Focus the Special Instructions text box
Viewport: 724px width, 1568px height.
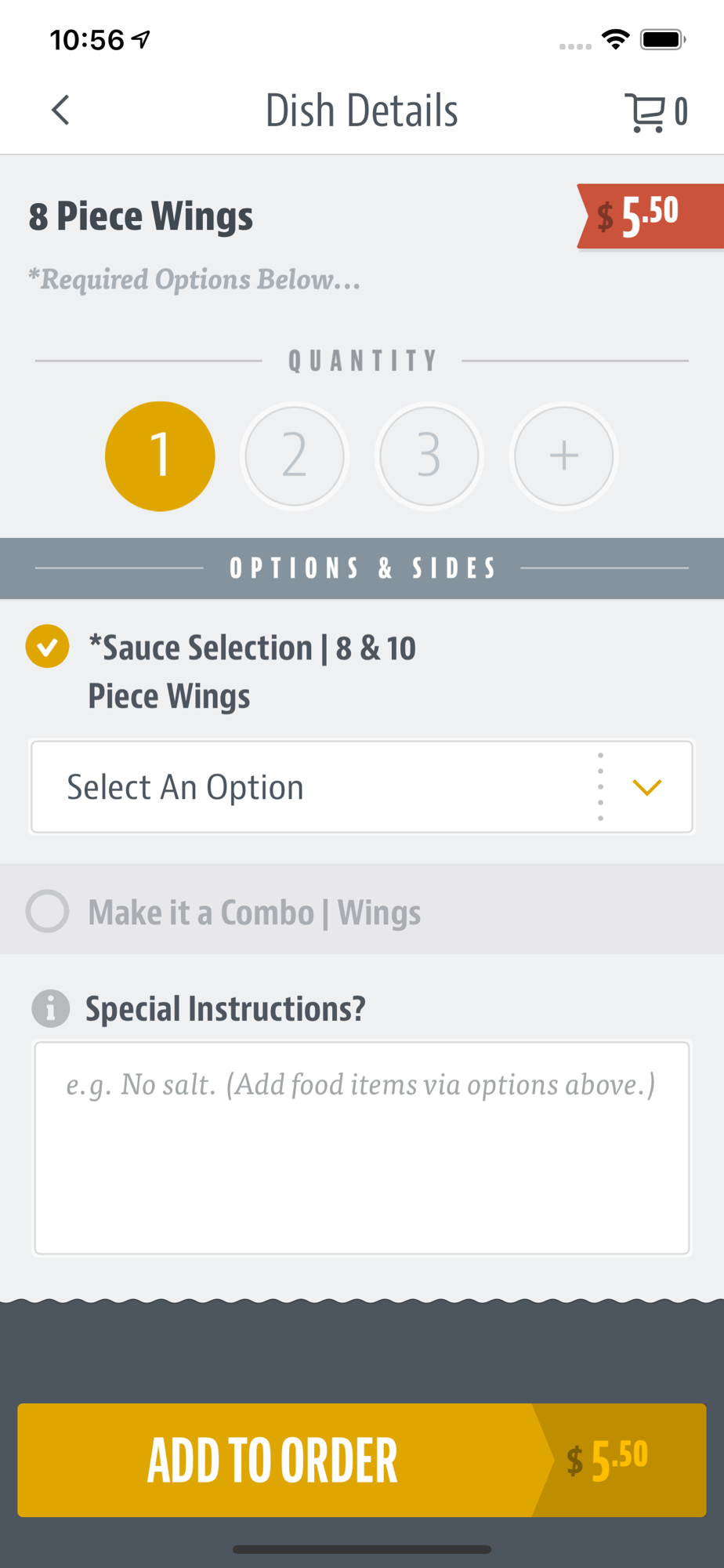[x=362, y=1148]
